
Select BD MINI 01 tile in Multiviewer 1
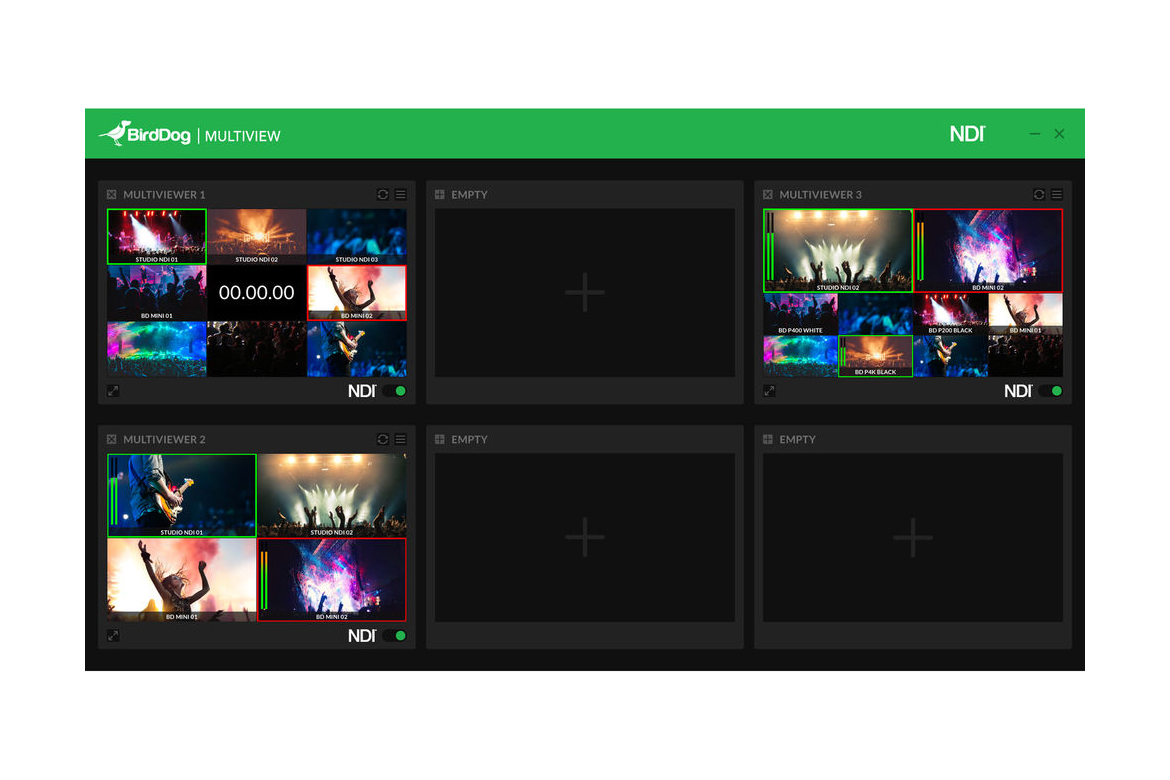click(x=157, y=293)
